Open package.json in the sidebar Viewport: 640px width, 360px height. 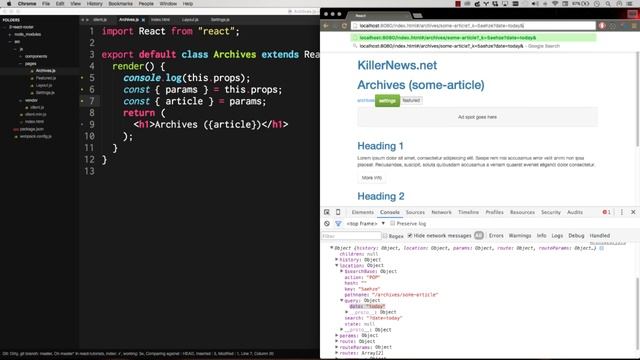31,129
